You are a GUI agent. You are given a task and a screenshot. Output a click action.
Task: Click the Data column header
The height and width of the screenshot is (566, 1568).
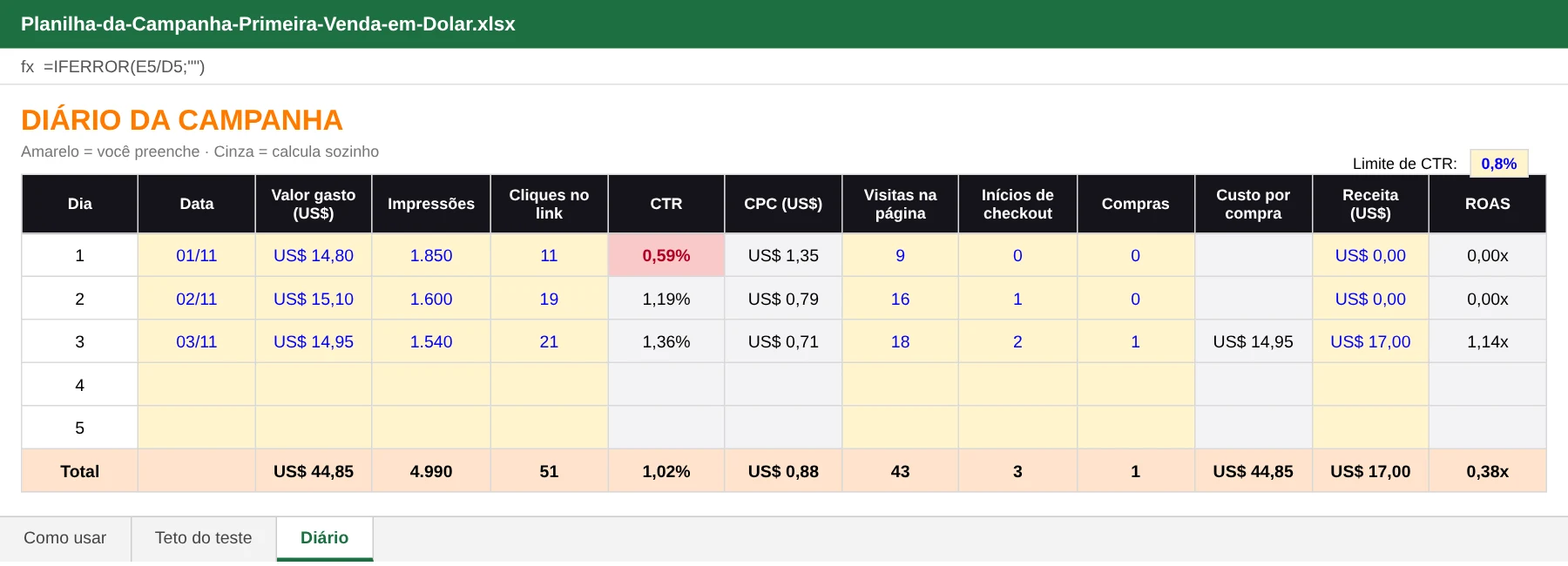click(197, 204)
